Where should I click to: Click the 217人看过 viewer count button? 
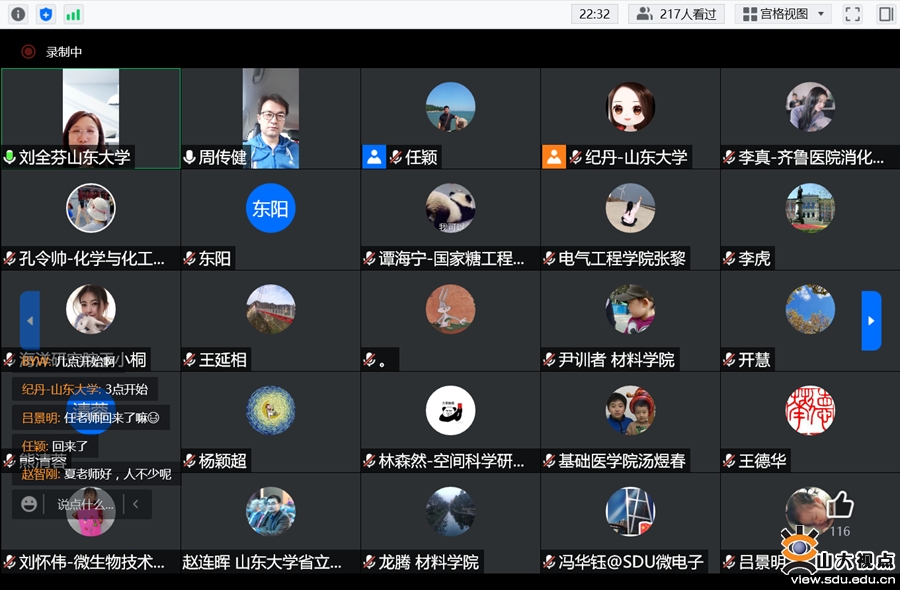point(677,14)
